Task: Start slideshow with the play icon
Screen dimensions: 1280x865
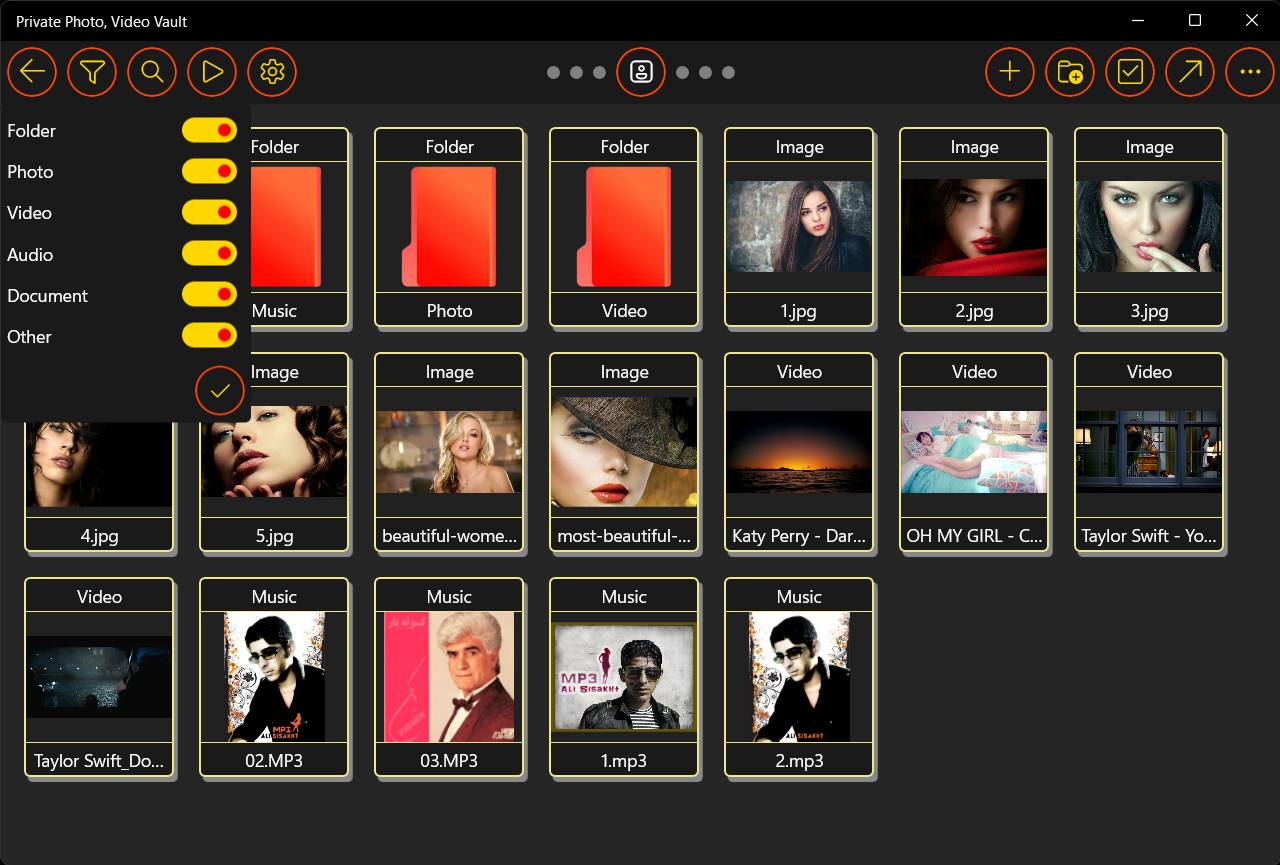Action: 212,72
